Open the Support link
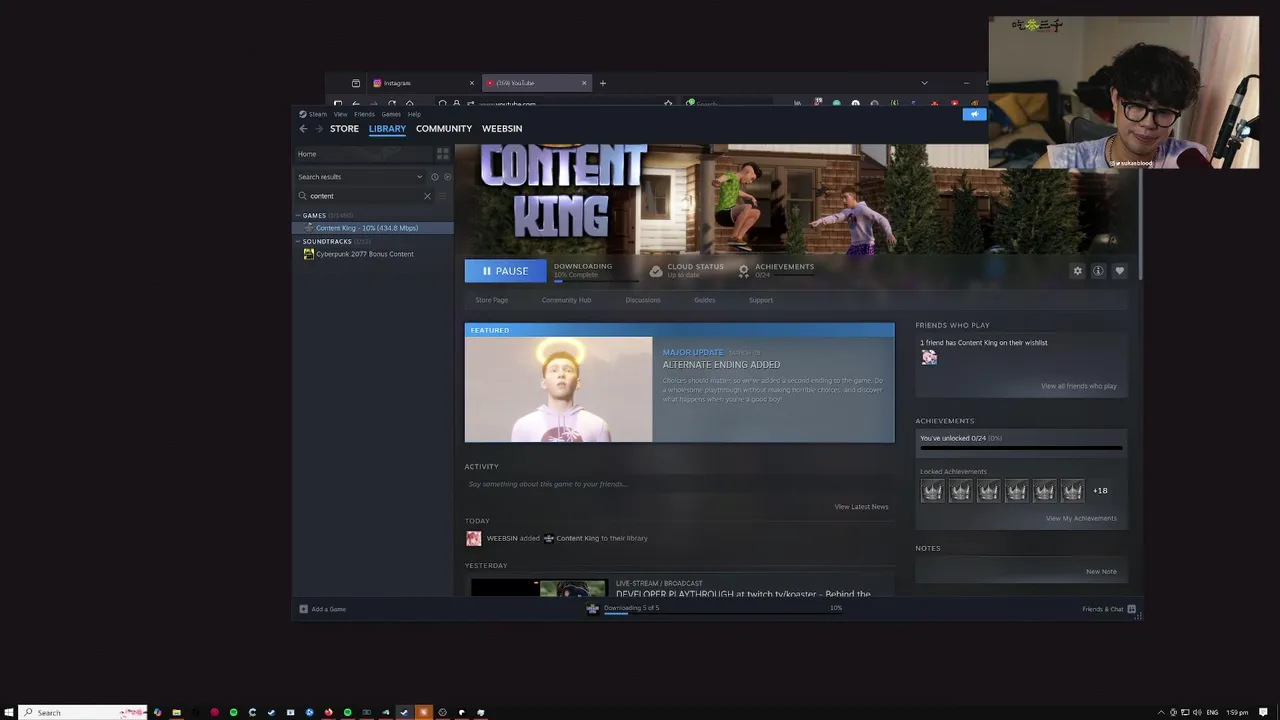The image size is (1280, 720). (761, 300)
